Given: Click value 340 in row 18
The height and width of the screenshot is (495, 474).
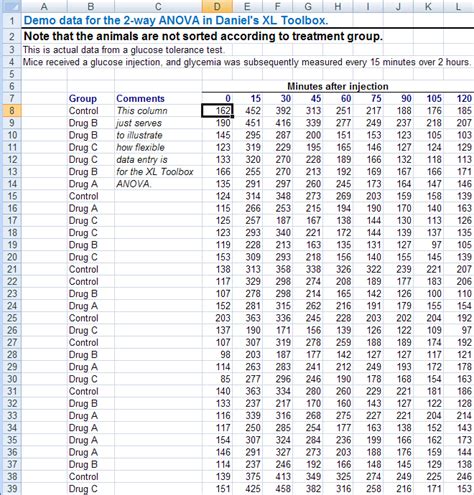Looking at the screenshot, I should (283, 233).
